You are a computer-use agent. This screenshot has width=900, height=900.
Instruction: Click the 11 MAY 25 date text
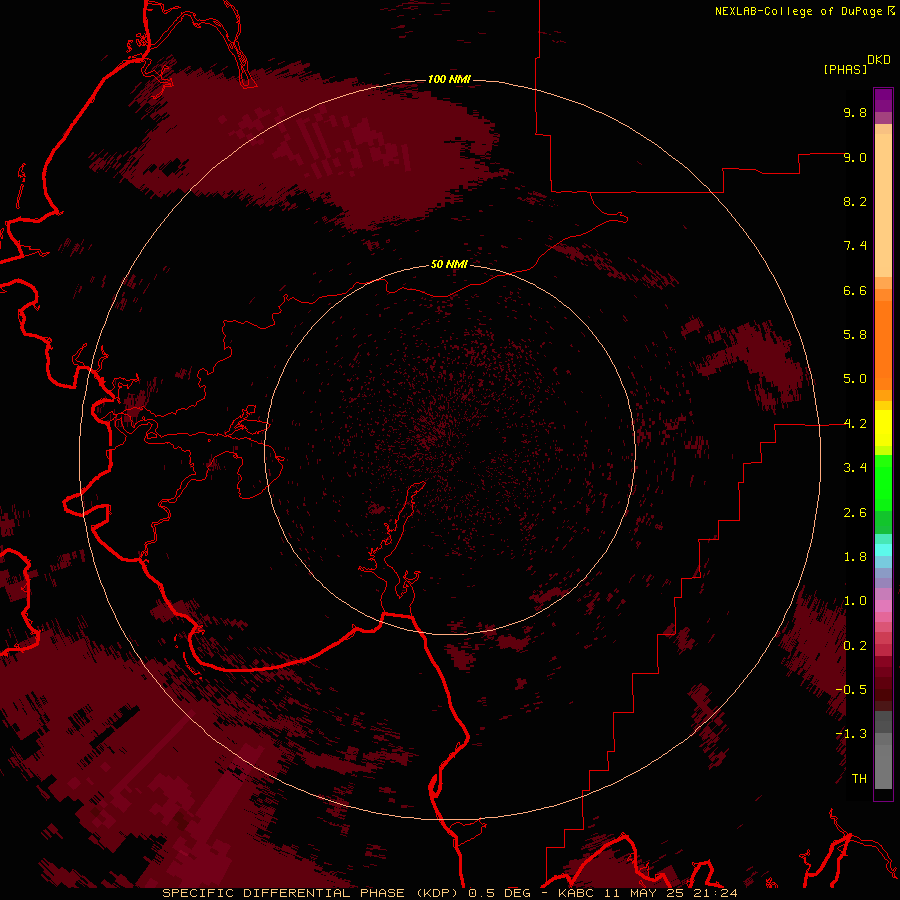(x=643, y=893)
